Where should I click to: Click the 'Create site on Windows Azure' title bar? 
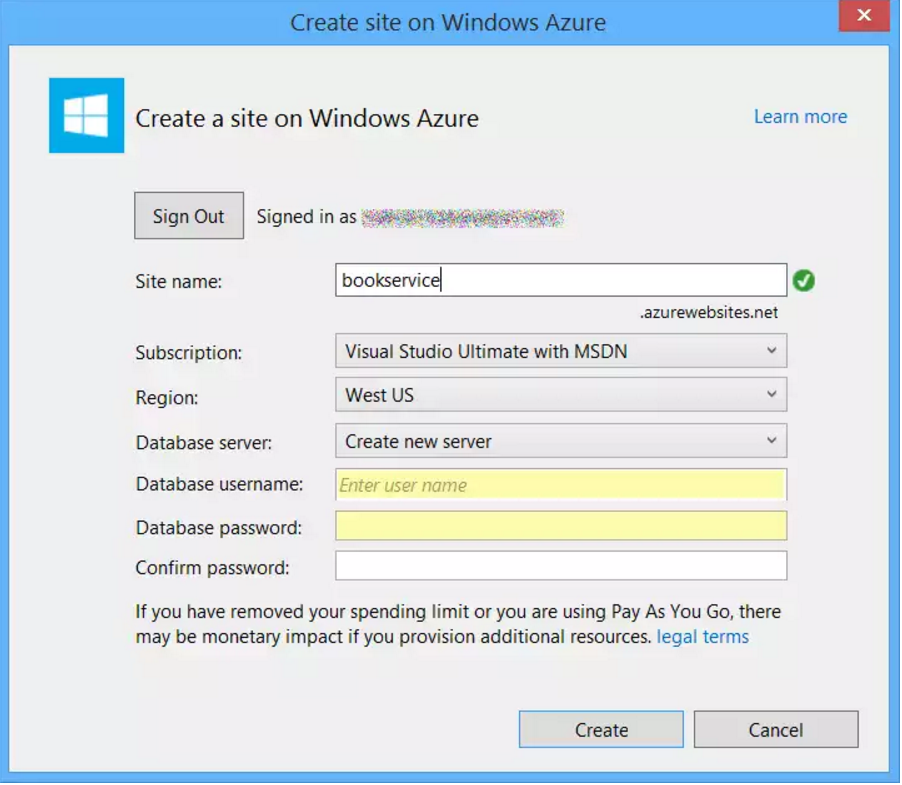(x=448, y=22)
